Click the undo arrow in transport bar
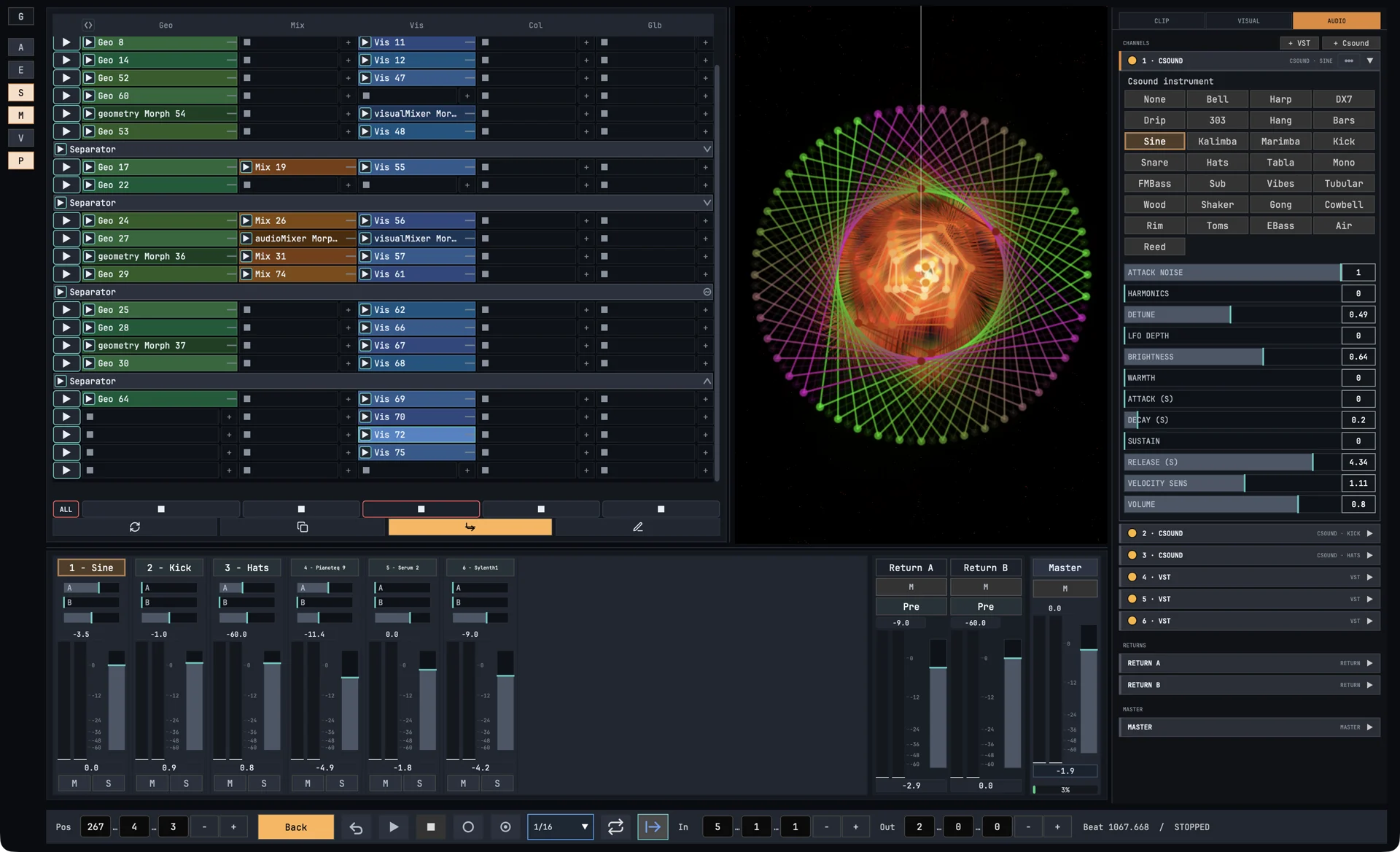Viewport: 1400px width, 852px height. [356, 826]
